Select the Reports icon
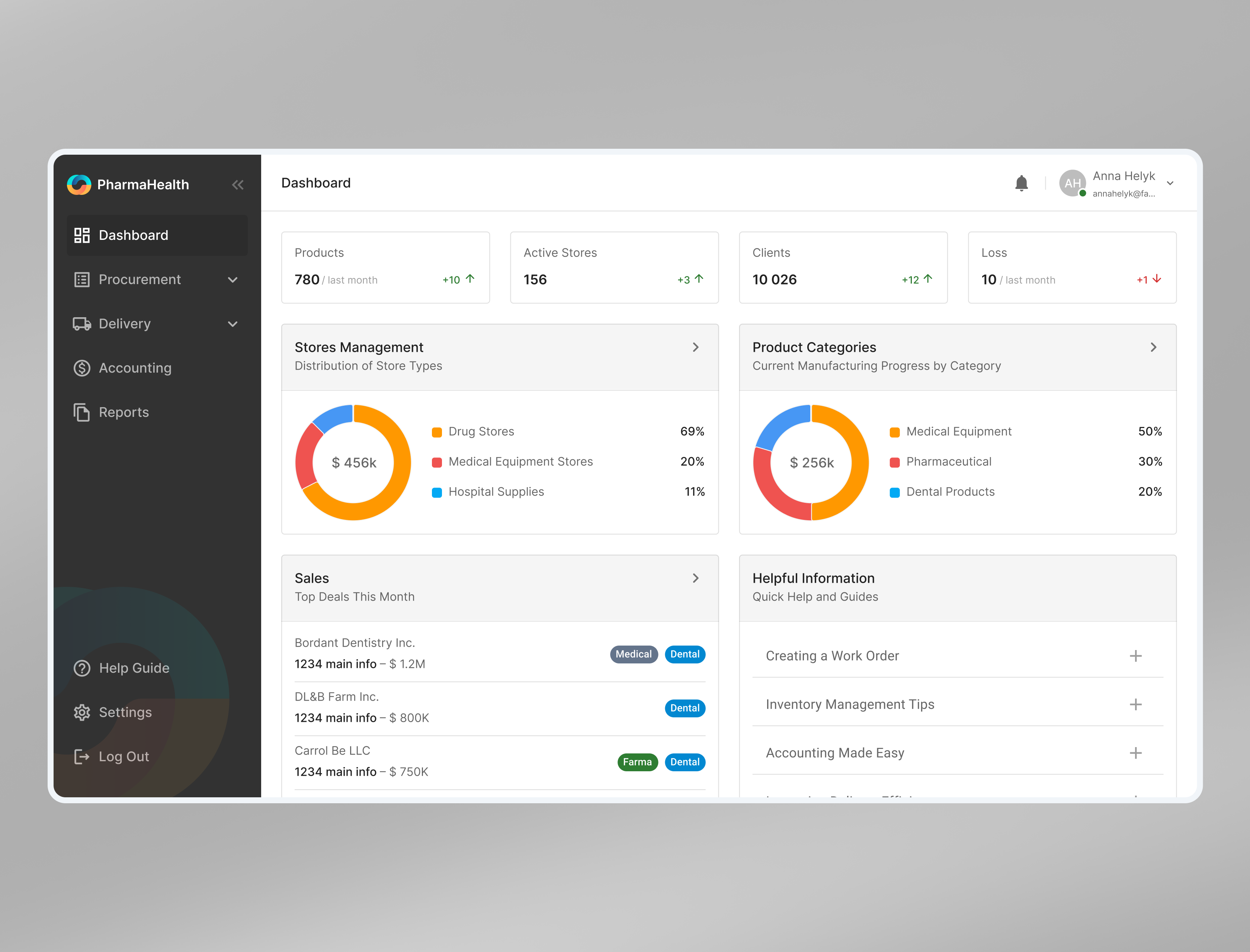The image size is (1250, 952). (x=81, y=412)
